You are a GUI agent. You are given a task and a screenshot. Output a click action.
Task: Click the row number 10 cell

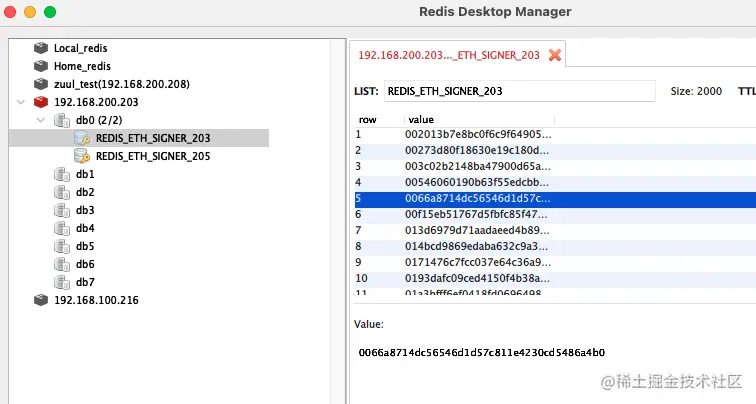click(x=362, y=278)
